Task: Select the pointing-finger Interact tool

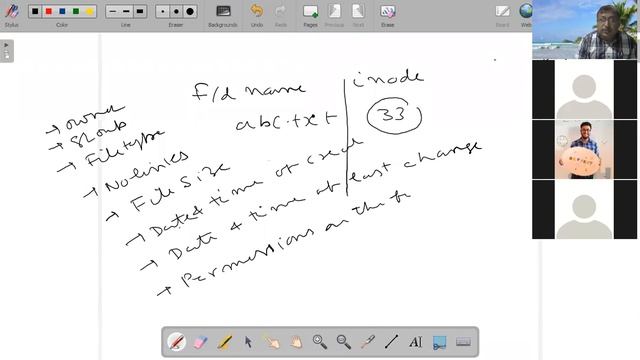Action: pos(272,342)
